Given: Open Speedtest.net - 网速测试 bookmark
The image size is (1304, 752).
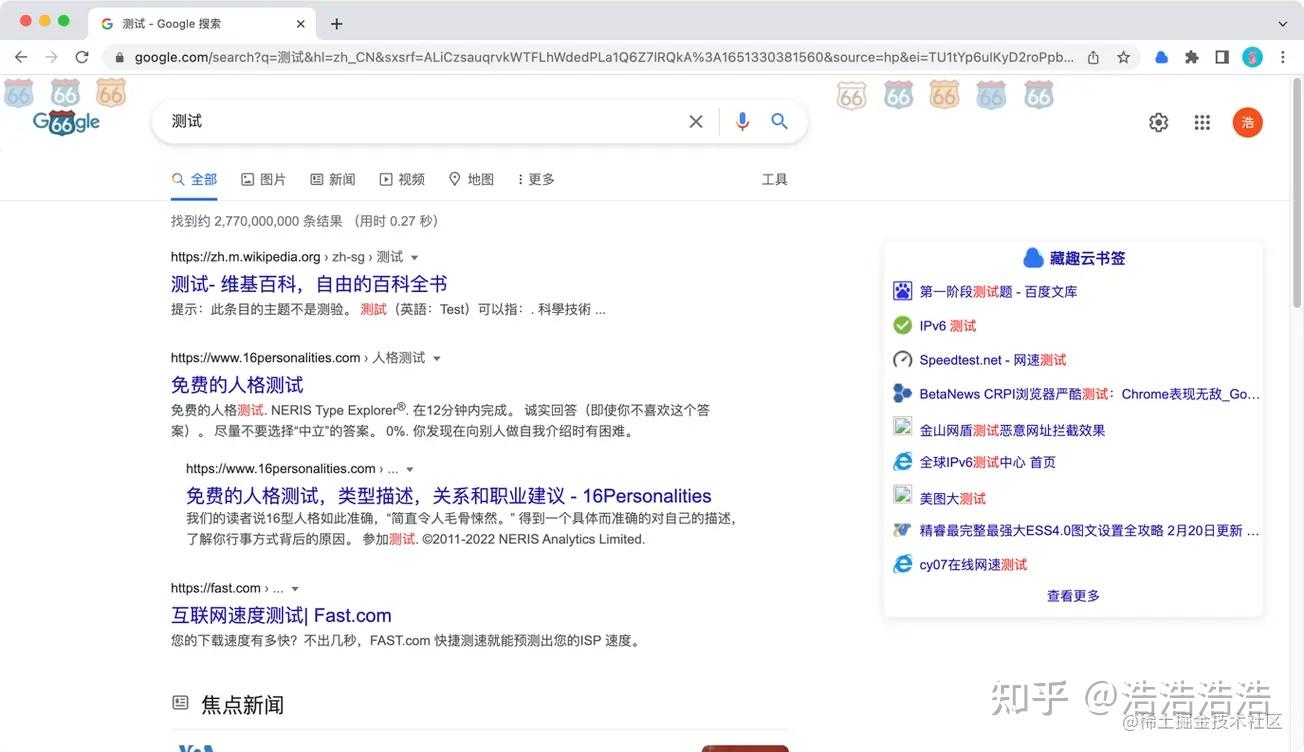Looking at the screenshot, I should 993,360.
